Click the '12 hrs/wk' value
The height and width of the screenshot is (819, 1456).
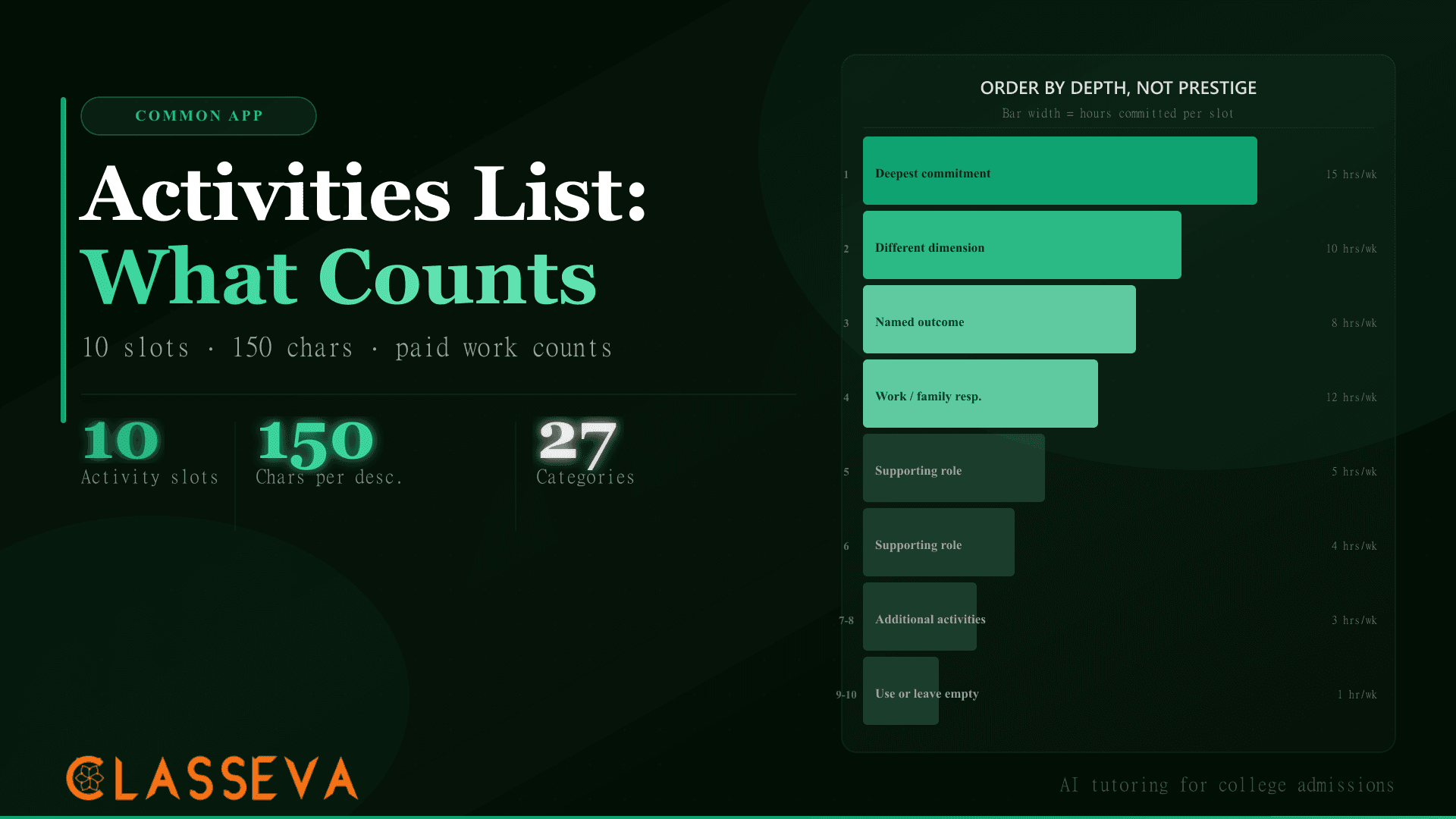(x=1351, y=397)
